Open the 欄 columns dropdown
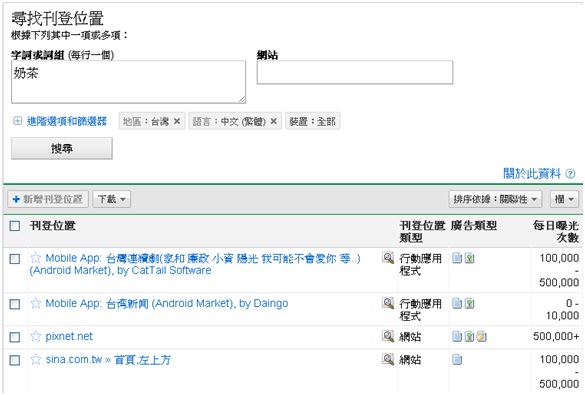The image size is (585, 395). click(x=564, y=199)
